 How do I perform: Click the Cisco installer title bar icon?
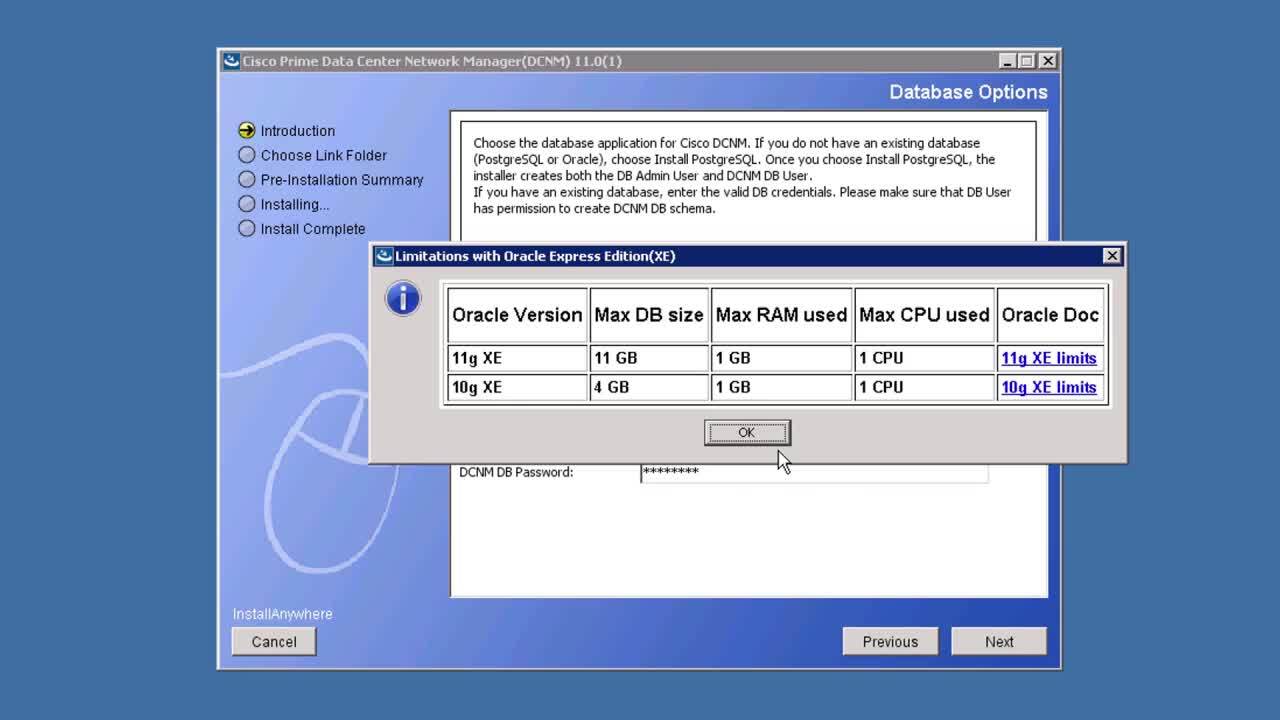231,61
